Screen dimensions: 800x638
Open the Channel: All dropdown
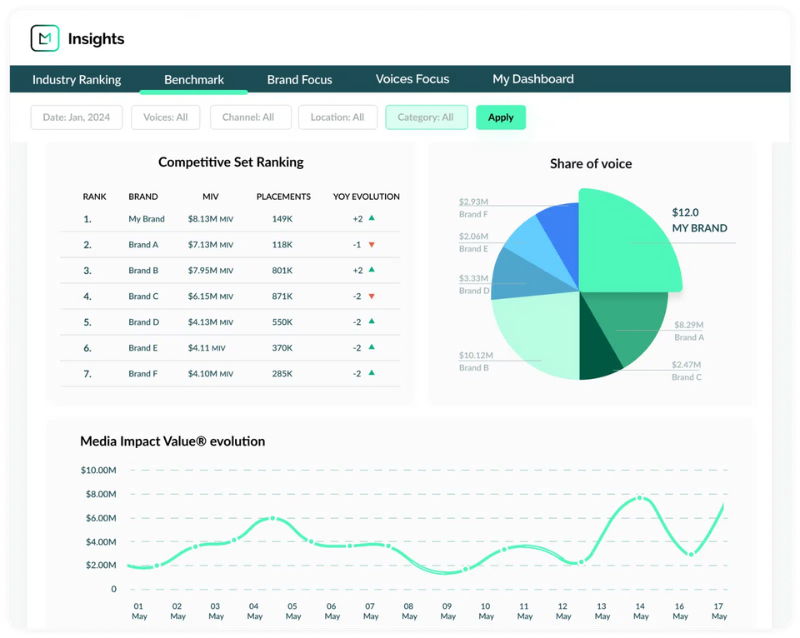coord(250,117)
